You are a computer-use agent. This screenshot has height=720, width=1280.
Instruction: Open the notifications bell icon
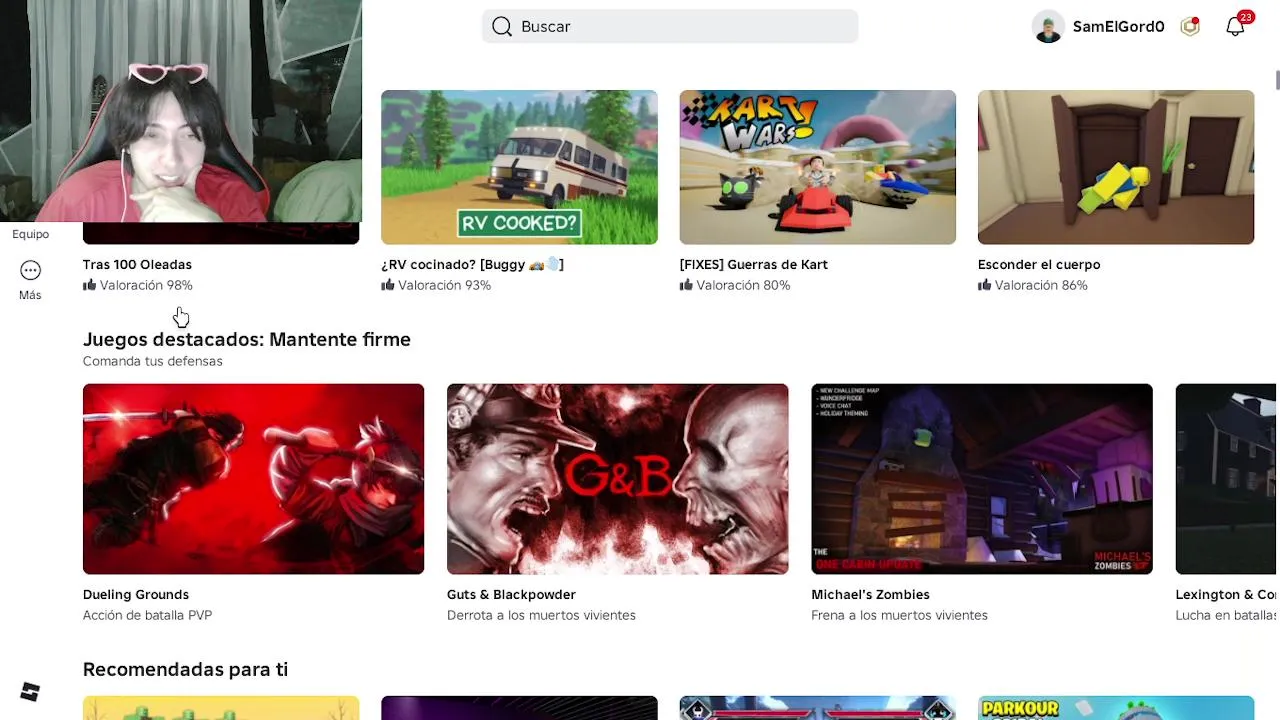(1235, 27)
